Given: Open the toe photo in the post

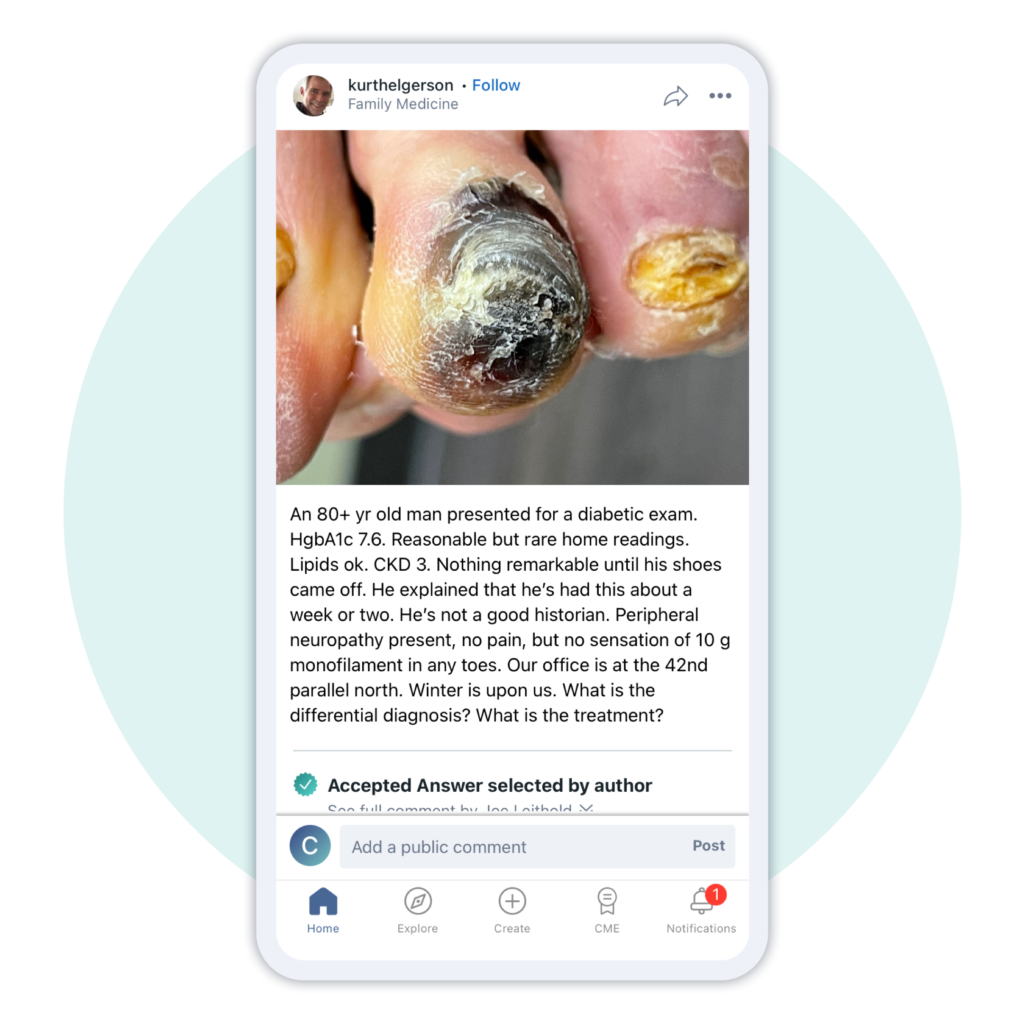Looking at the screenshot, I should [x=512, y=307].
